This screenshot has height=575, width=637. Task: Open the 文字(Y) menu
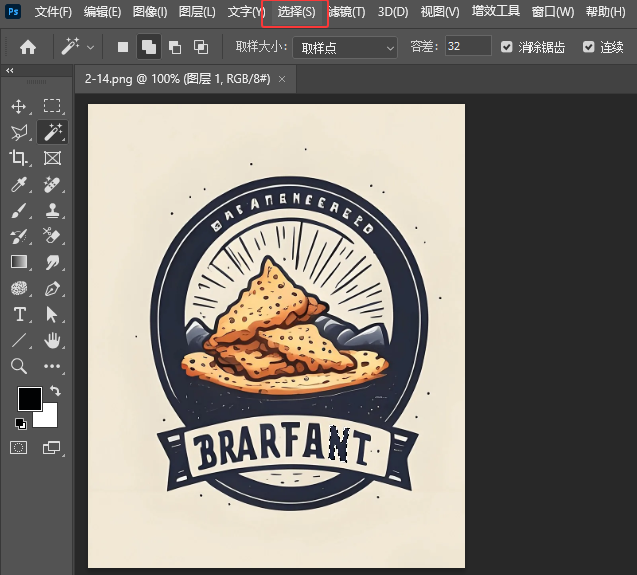246,12
